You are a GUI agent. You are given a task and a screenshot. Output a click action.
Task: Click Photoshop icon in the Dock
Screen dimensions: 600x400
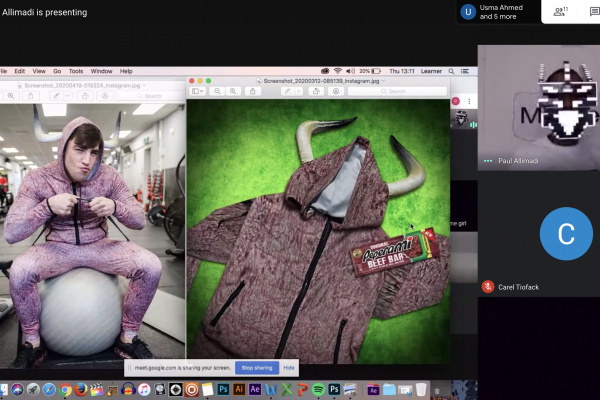224,389
